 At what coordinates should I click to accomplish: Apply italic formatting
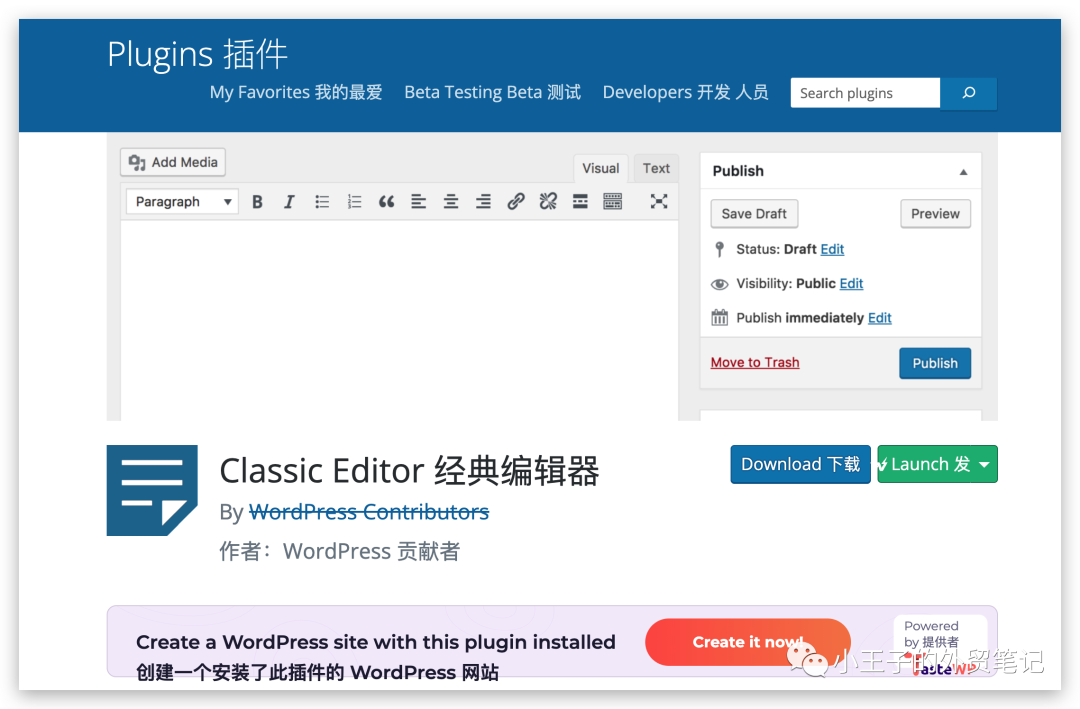pyautogui.click(x=289, y=201)
